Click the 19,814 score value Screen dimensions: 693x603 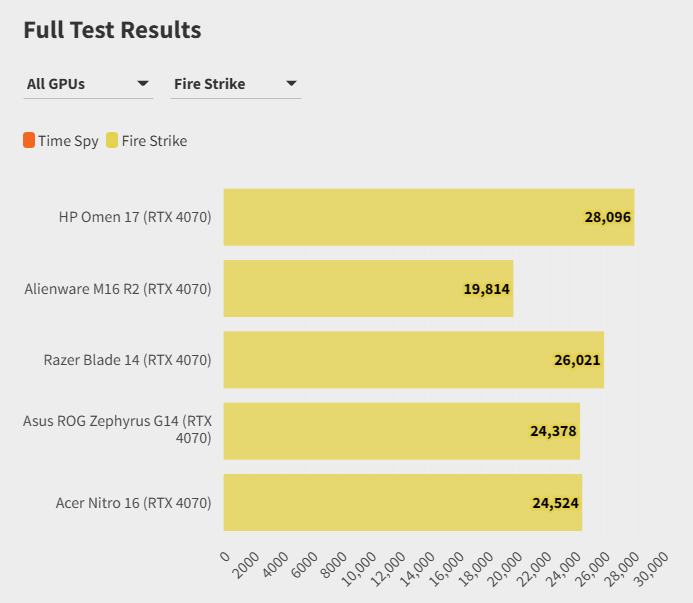pos(486,289)
